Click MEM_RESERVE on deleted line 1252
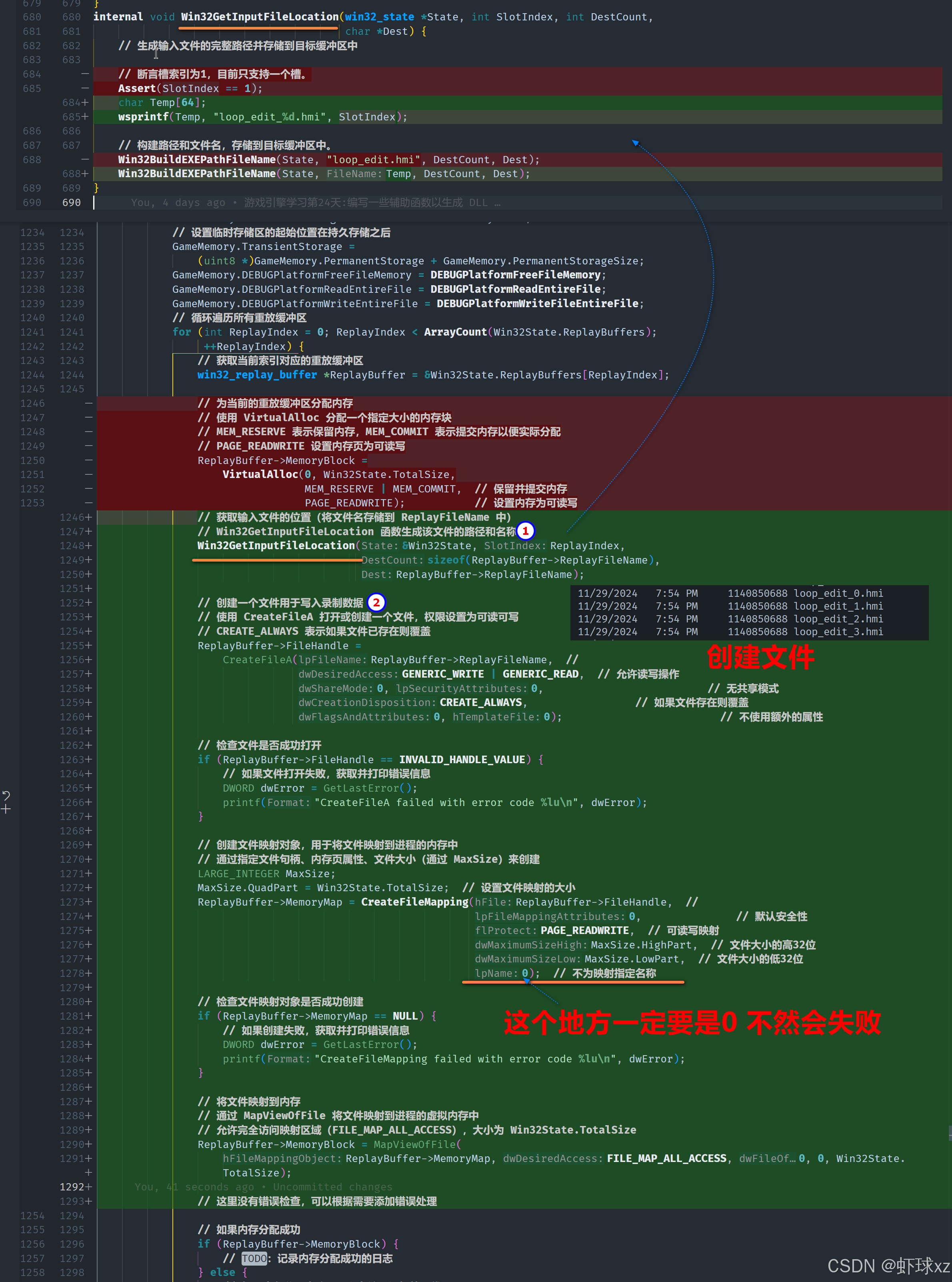Viewport: 952px width, 1282px height. (x=339, y=489)
